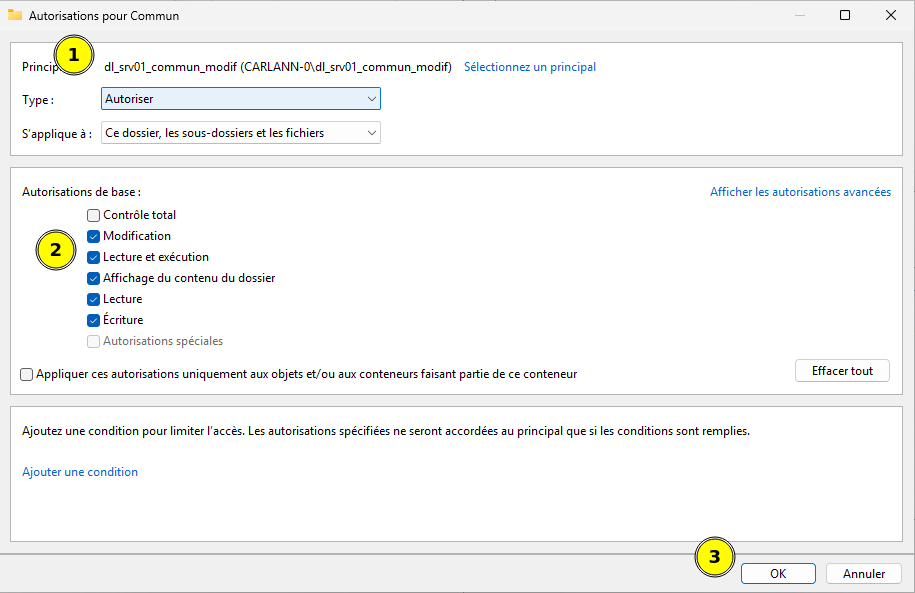The width and height of the screenshot is (915, 593).
Task: Check the Contrôle total checkbox
Action: click(x=93, y=215)
